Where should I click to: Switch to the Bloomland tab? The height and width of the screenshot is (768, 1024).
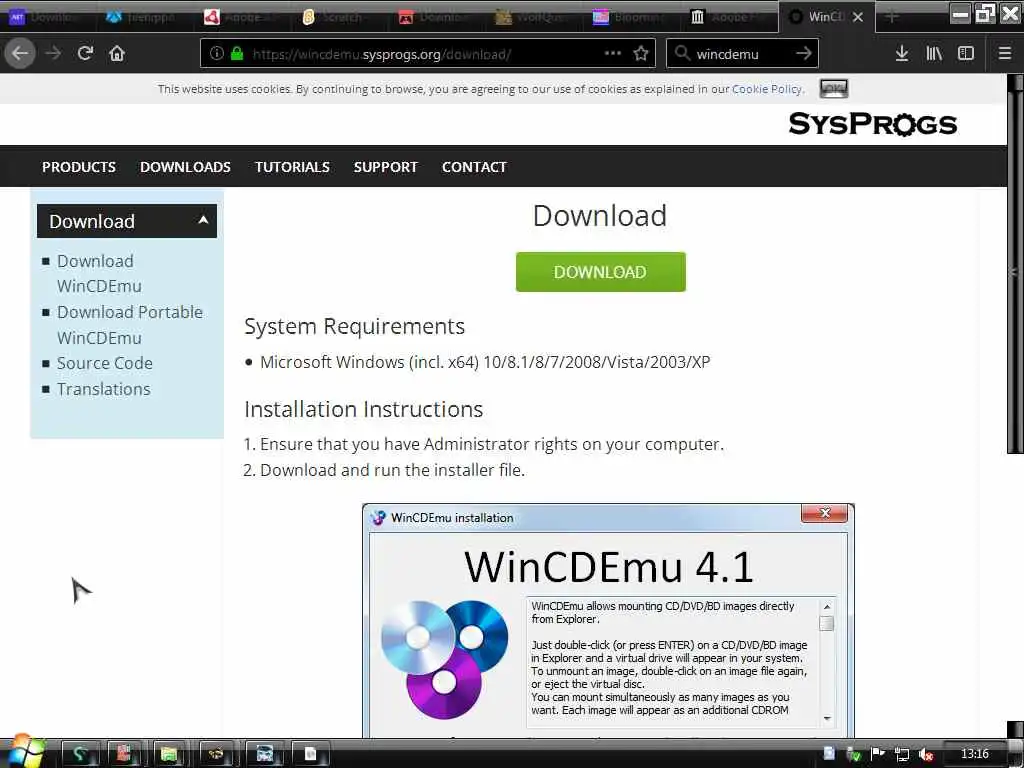coord(632,17)
